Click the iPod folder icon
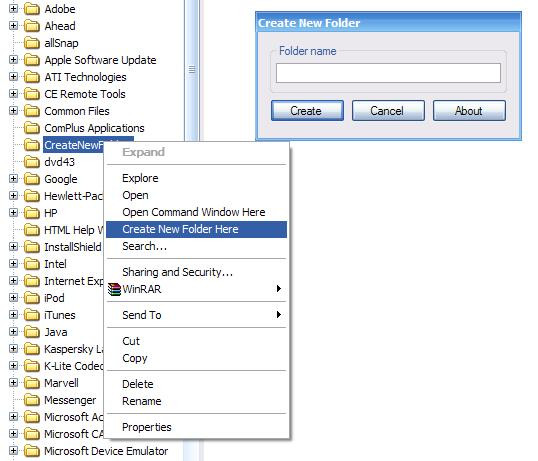The image size is (538, 461). [x=32, y=298]
